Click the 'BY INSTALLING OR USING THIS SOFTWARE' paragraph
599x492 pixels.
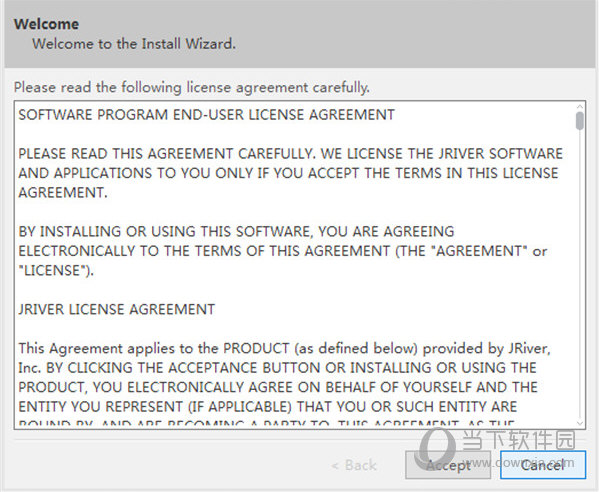pyautogui.click(x=283, y=251)
